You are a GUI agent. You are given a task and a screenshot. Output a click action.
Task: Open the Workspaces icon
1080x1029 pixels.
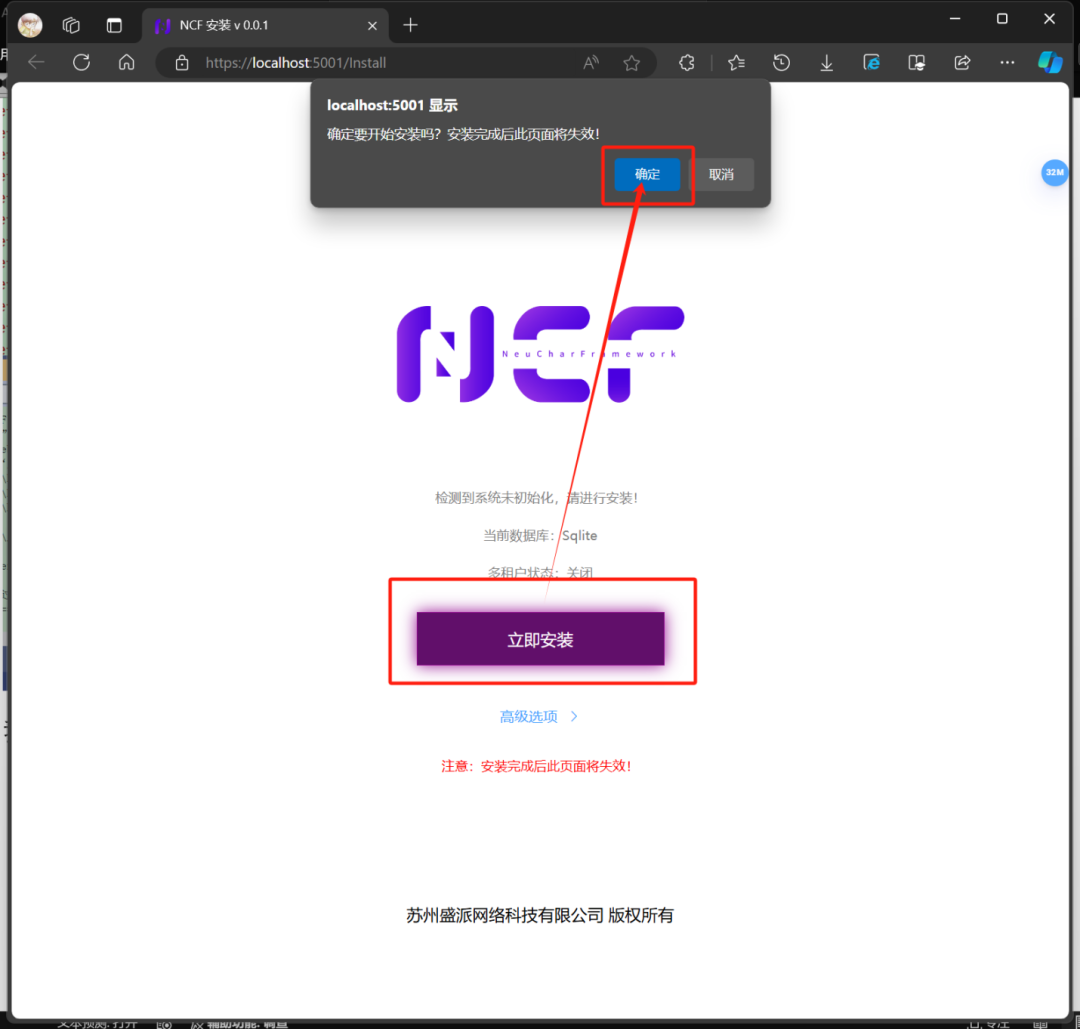point(71,25)
